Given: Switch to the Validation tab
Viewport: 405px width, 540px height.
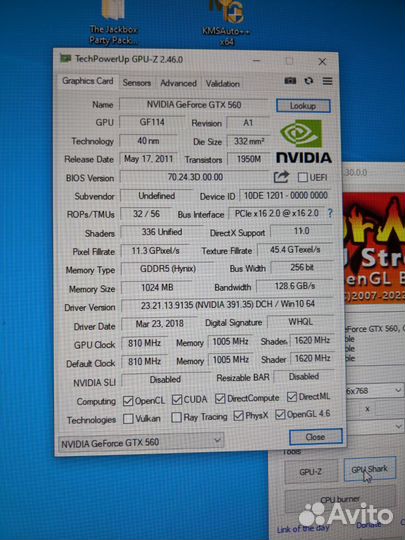Looking at the screenshot, I should coord(222,84).
